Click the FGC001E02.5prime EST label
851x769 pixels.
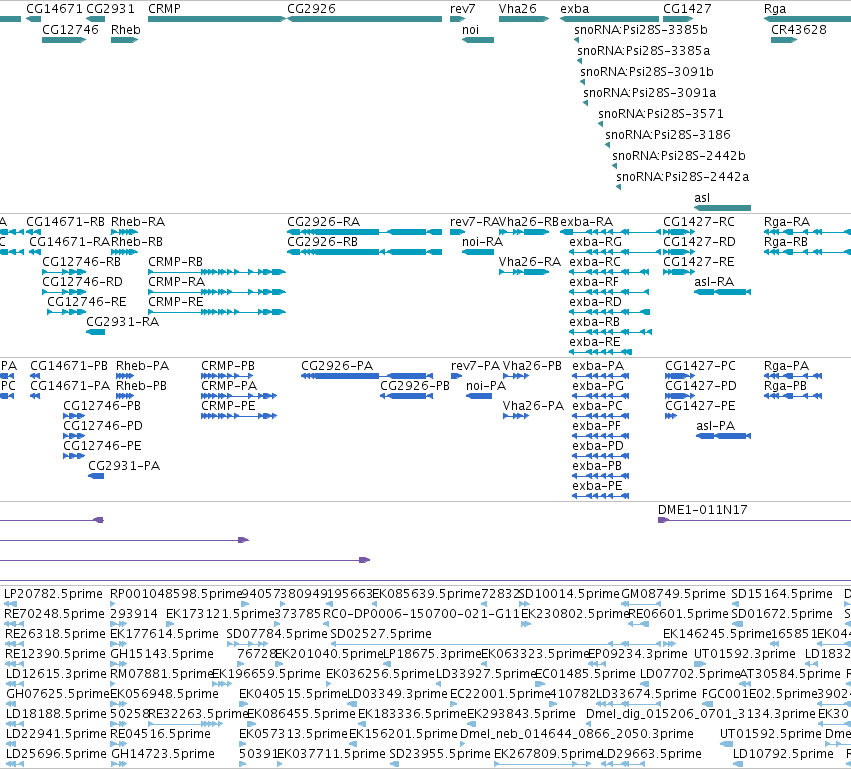760,694
